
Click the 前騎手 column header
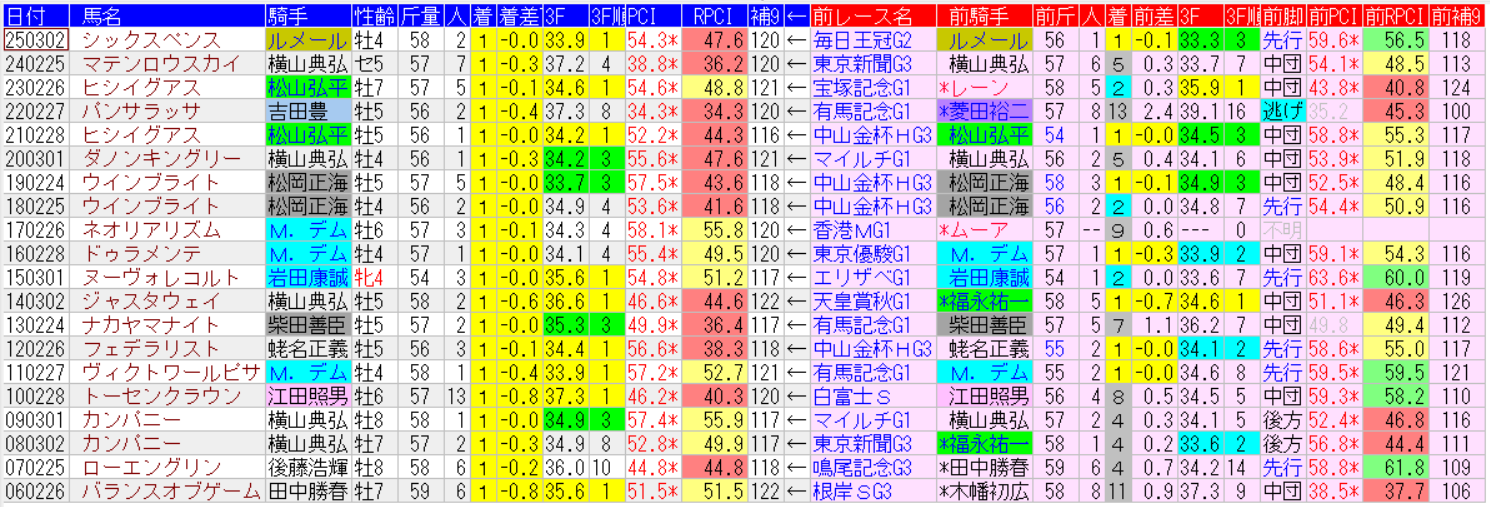pyautogui.click(x=985, y=16)
